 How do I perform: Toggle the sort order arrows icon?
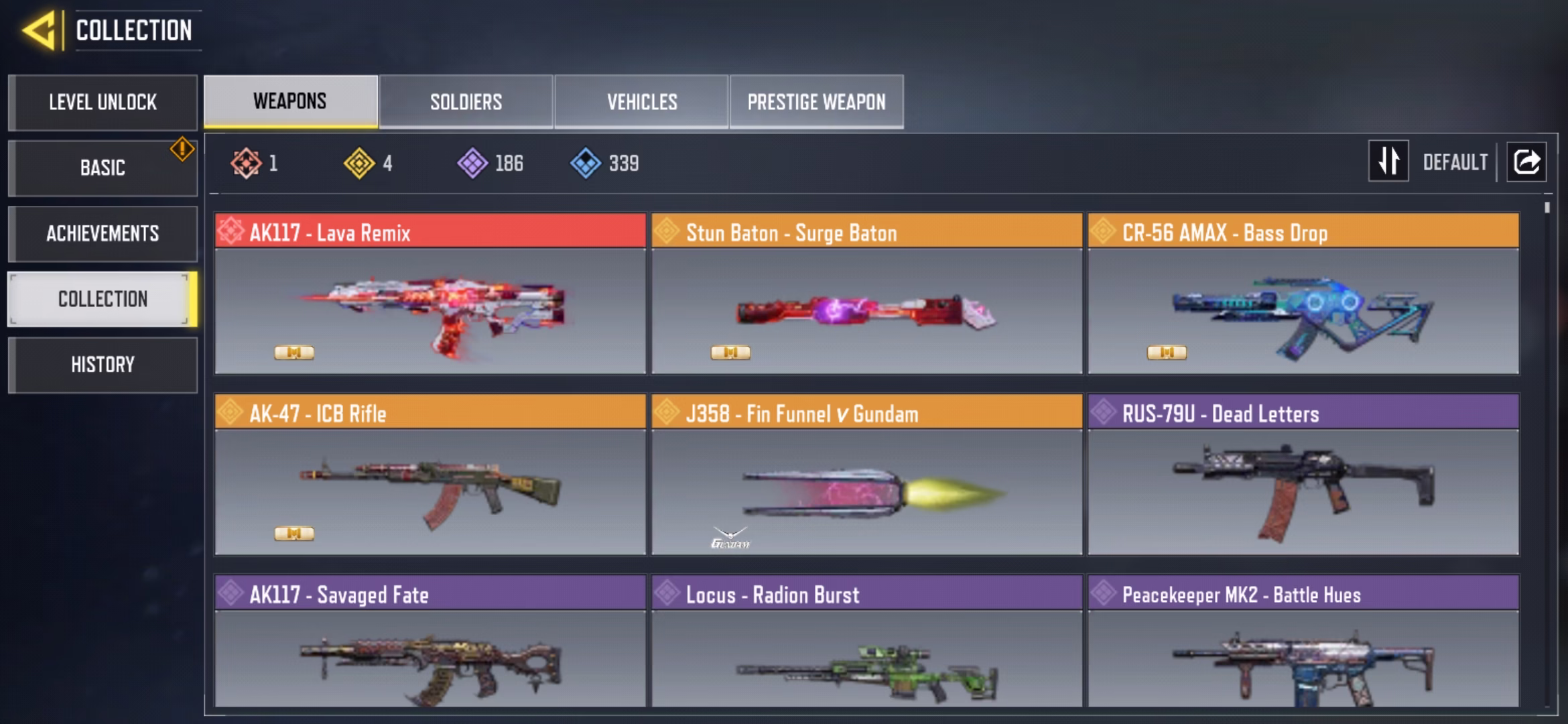tap(1388, 161)
